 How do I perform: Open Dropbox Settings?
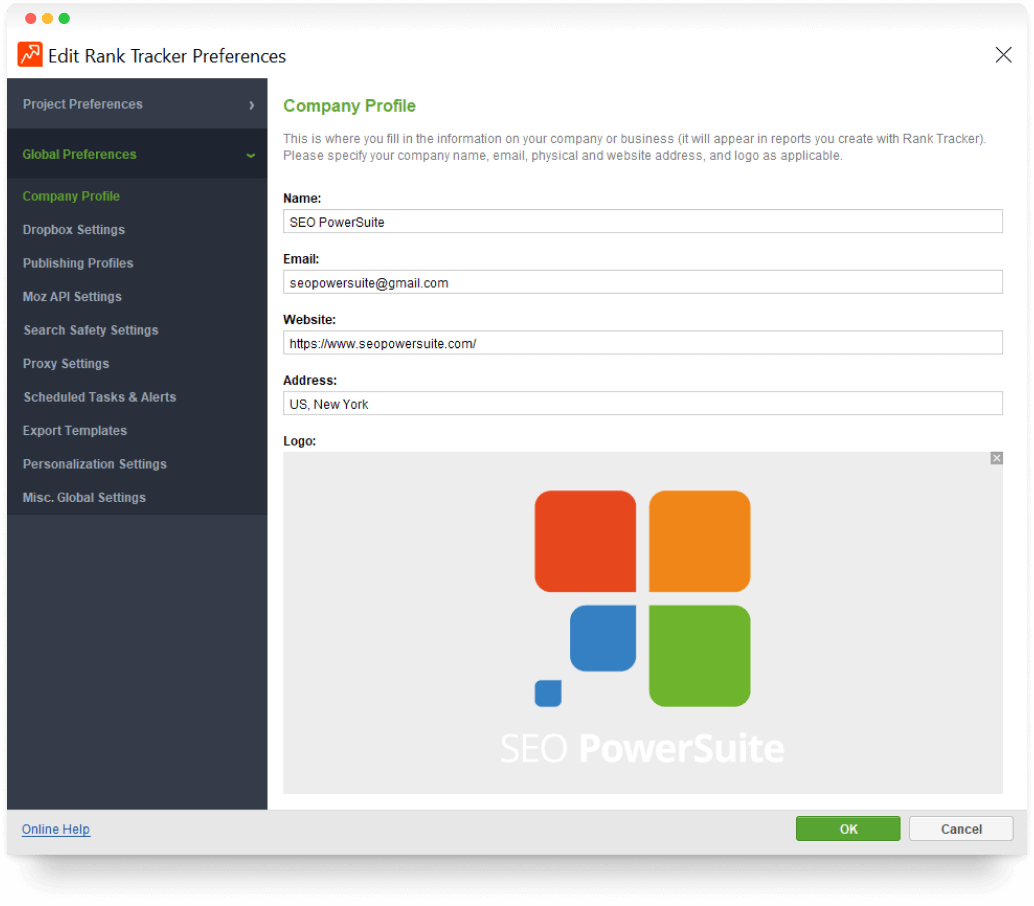pos(74,230)
